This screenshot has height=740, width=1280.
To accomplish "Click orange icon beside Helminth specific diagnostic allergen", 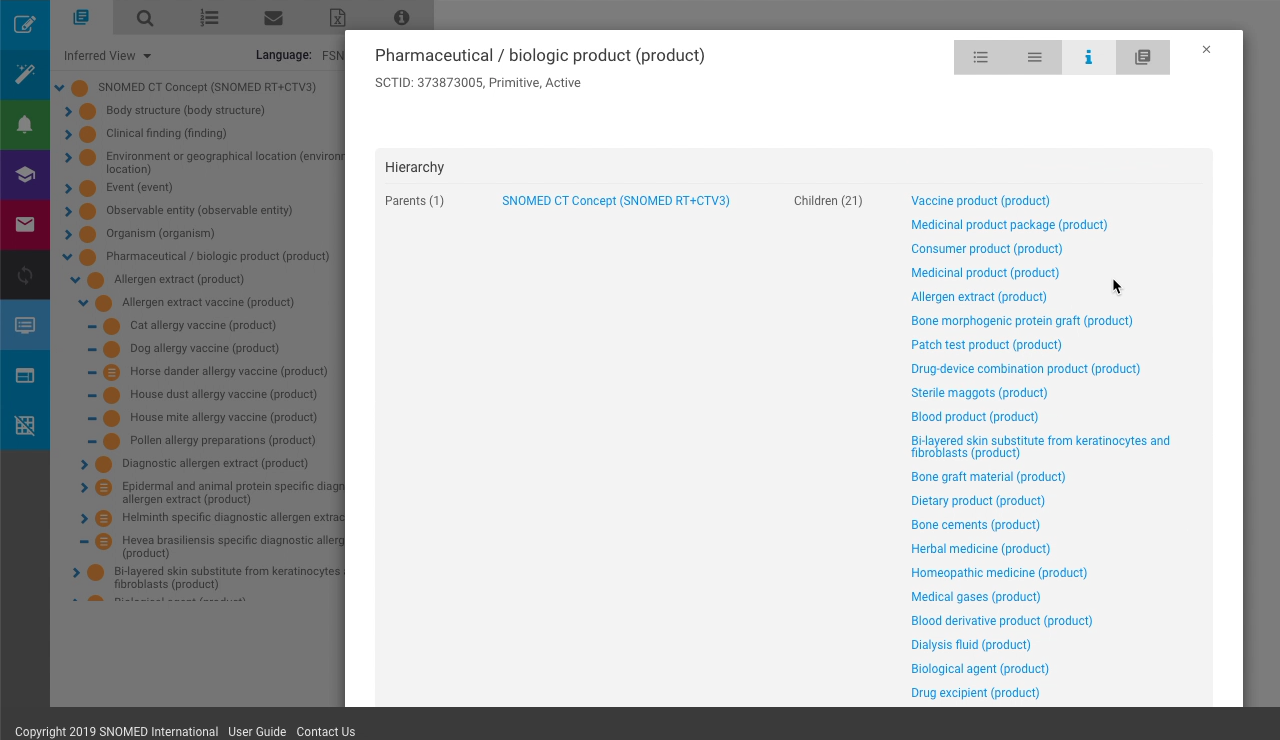I will tap(103, 519).
